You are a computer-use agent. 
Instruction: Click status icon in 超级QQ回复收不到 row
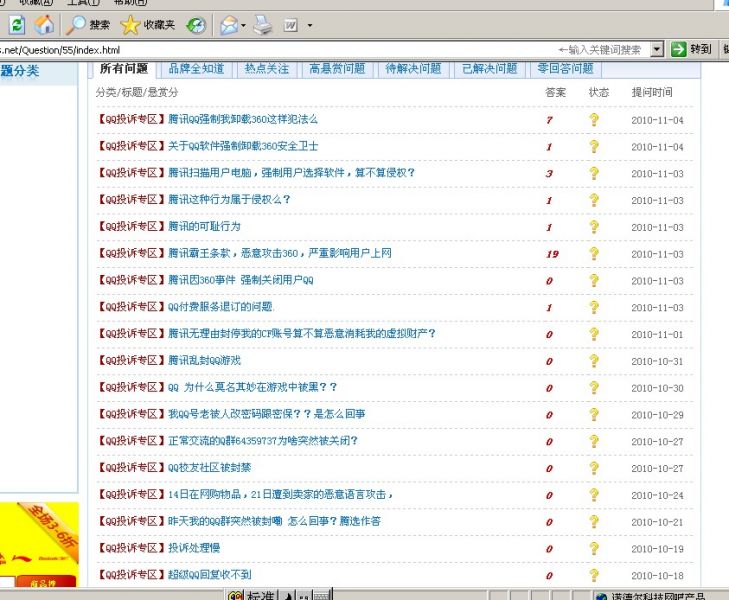click(594, 575)
